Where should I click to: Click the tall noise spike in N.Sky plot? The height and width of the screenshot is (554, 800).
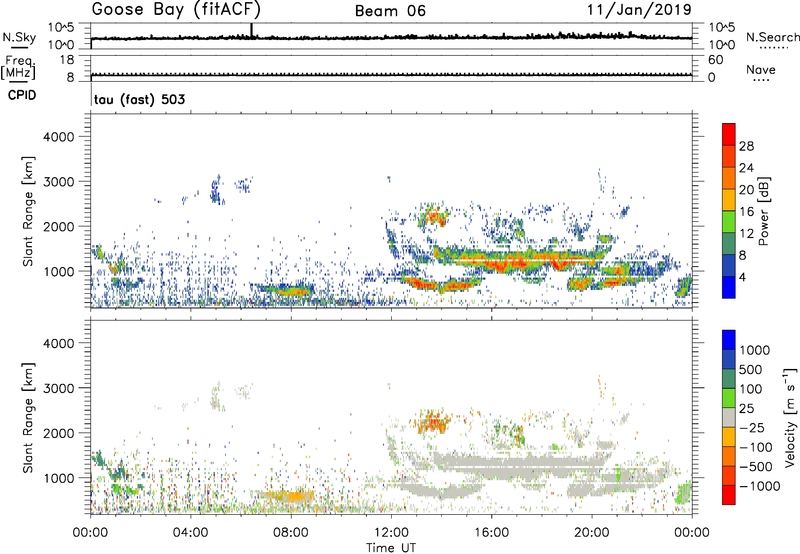click(x=251, y=30)
